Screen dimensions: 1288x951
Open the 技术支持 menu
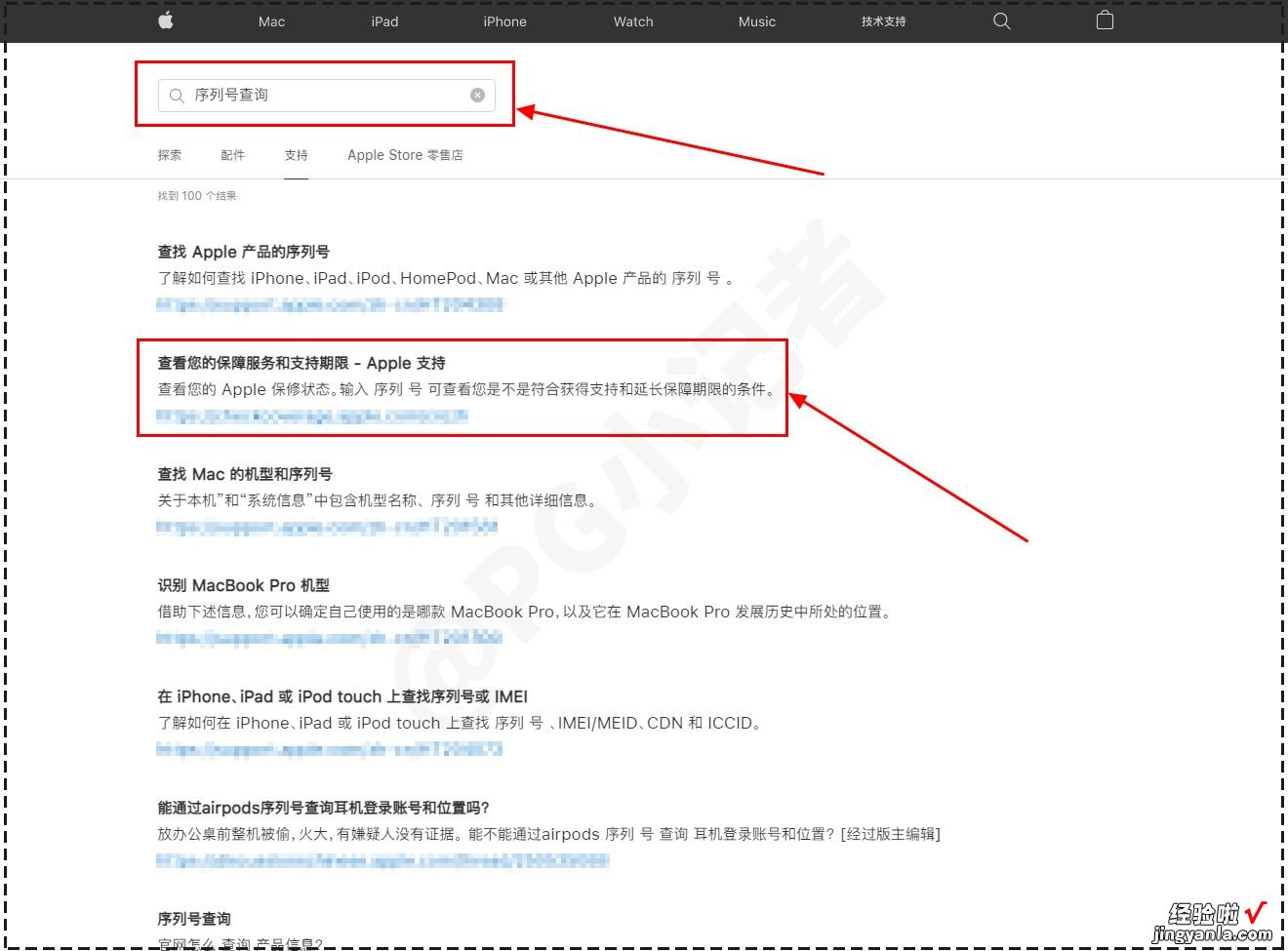(x=884, y=21)
